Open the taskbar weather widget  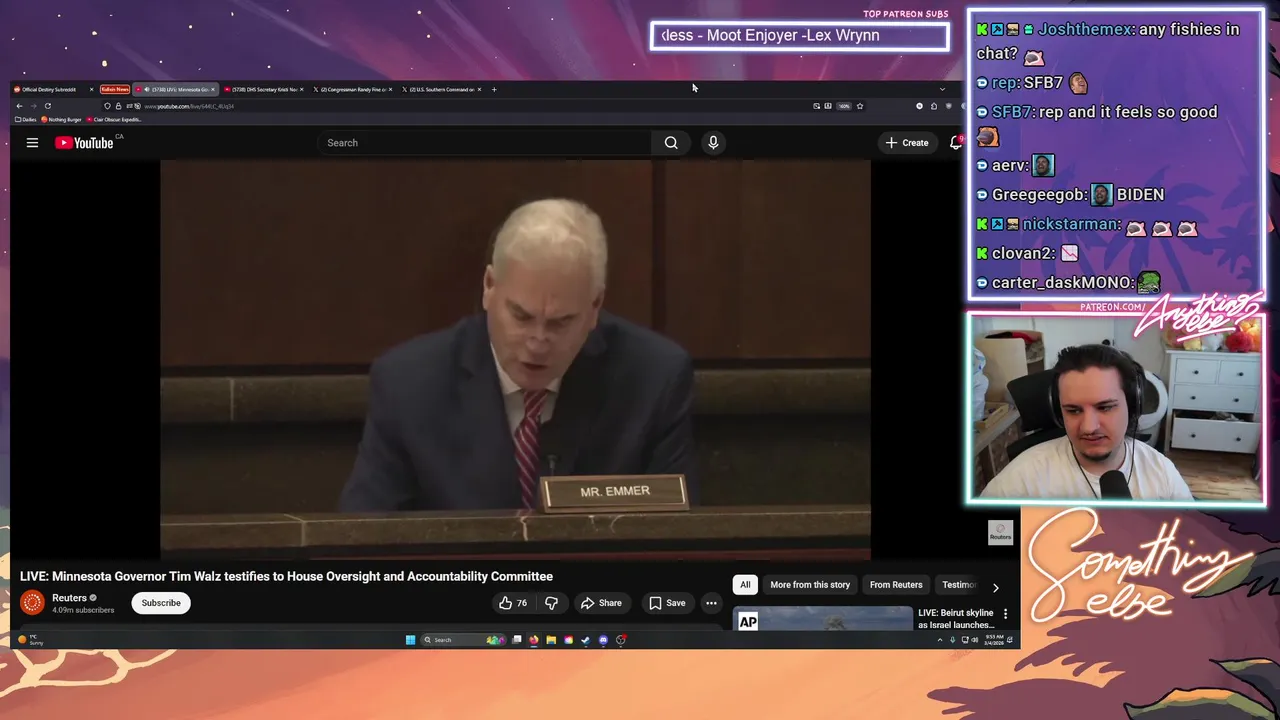tap(30, 640)
